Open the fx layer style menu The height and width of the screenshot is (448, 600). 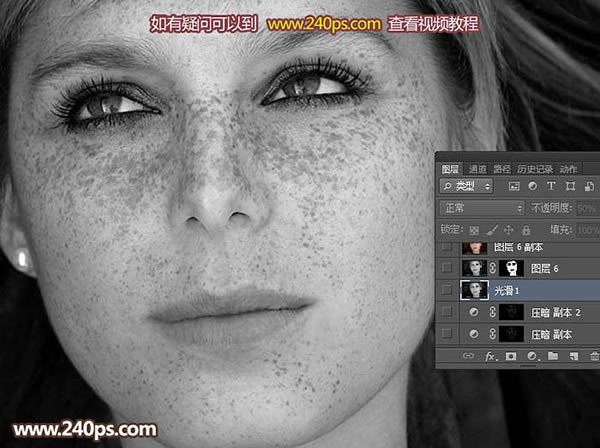click(491, 357)
